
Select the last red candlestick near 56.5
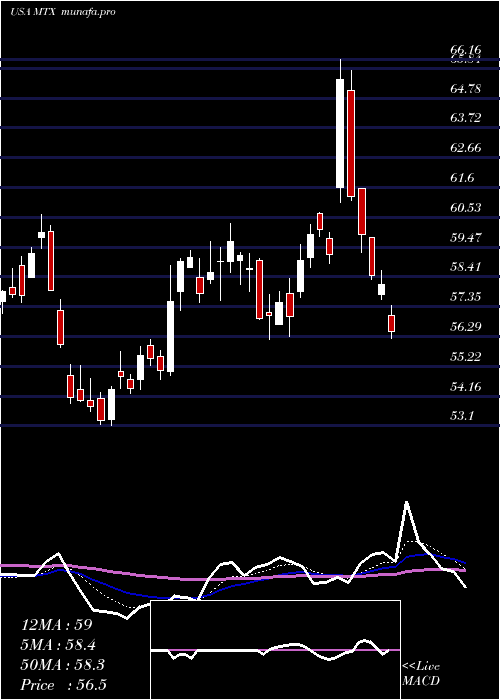(x=392, y=323)
